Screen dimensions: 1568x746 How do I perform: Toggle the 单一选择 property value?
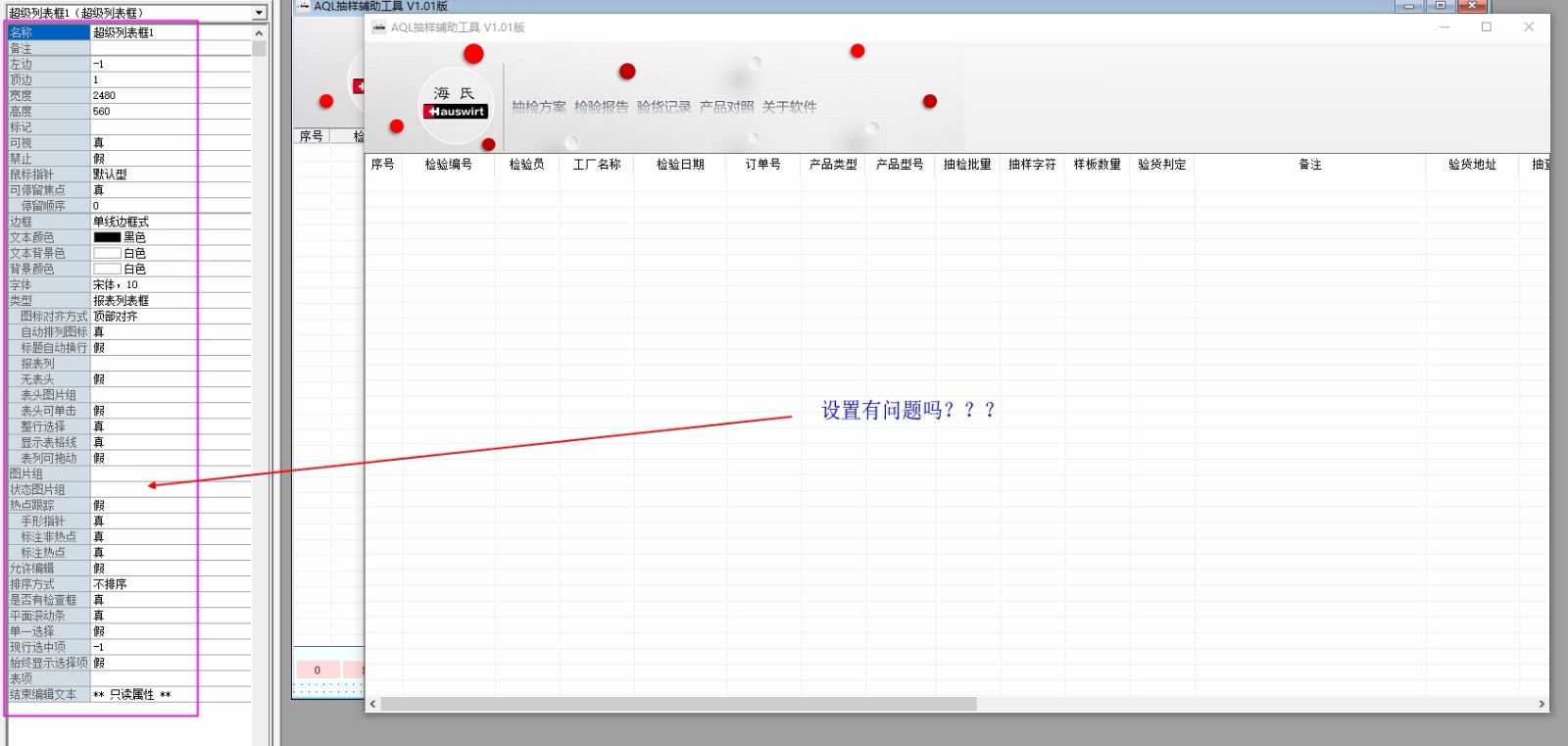(x=171, y=631)
